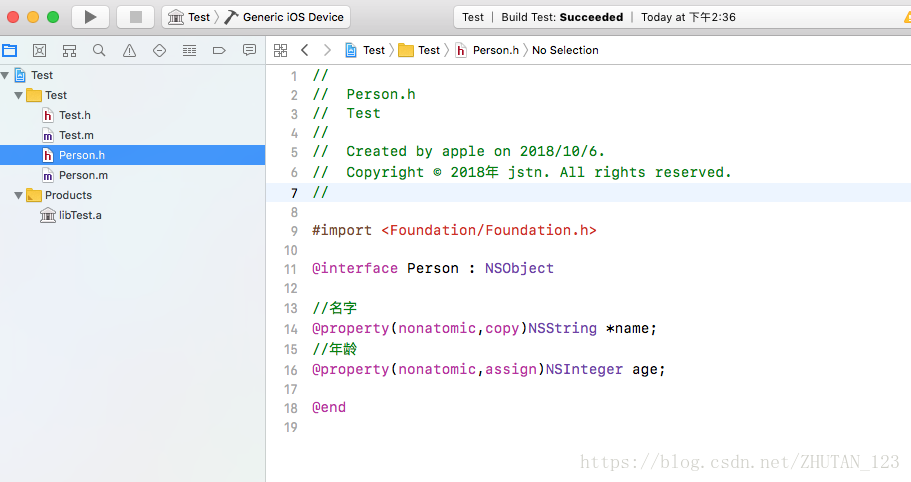Choose the Generic iOS Device destination
The height and width of the screenshot is (482, 911).
click(285, 17)
